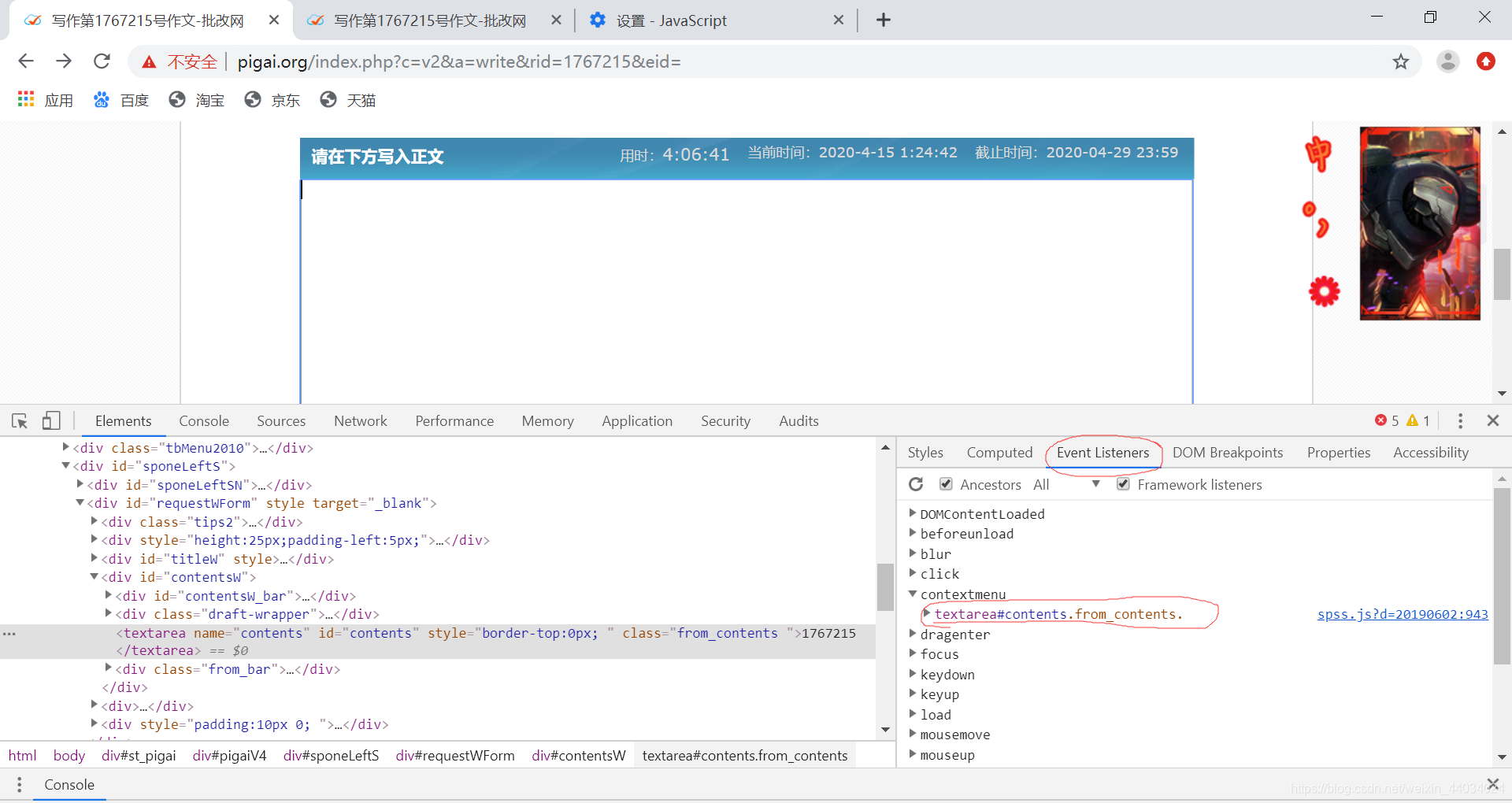
Task: Select the div#pigaiV4 breadcrumb
Action: pyautogui.click(x=230, y=756)
